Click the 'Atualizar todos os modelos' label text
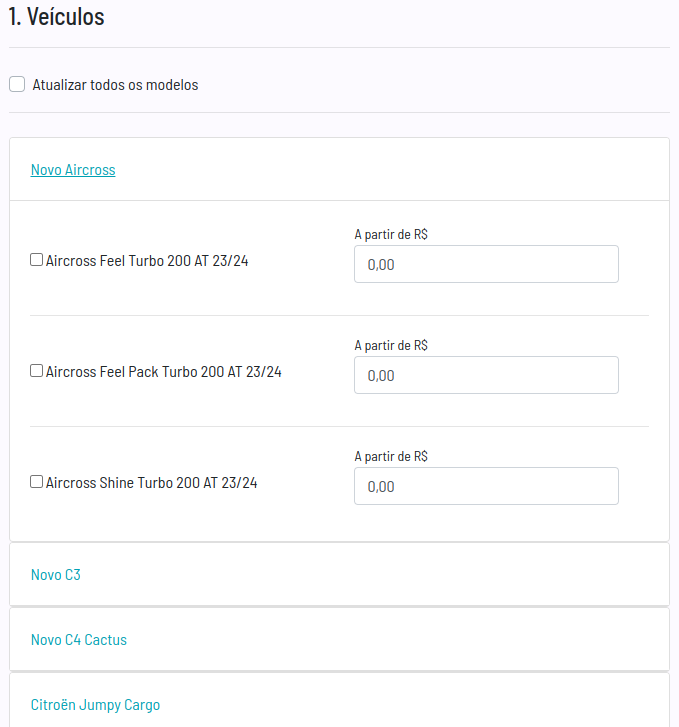The image size is (679, 727). tap(115, 85)
